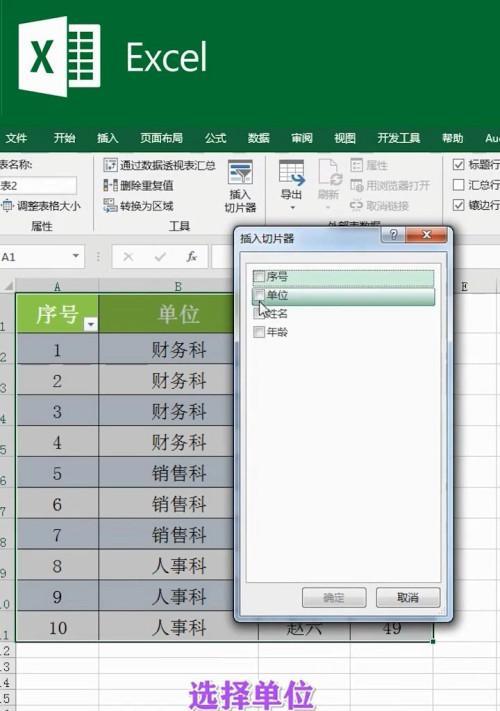Click the cell with value 49
The width and height of the screenshot is (500, 711).
(x=392, y=630)
